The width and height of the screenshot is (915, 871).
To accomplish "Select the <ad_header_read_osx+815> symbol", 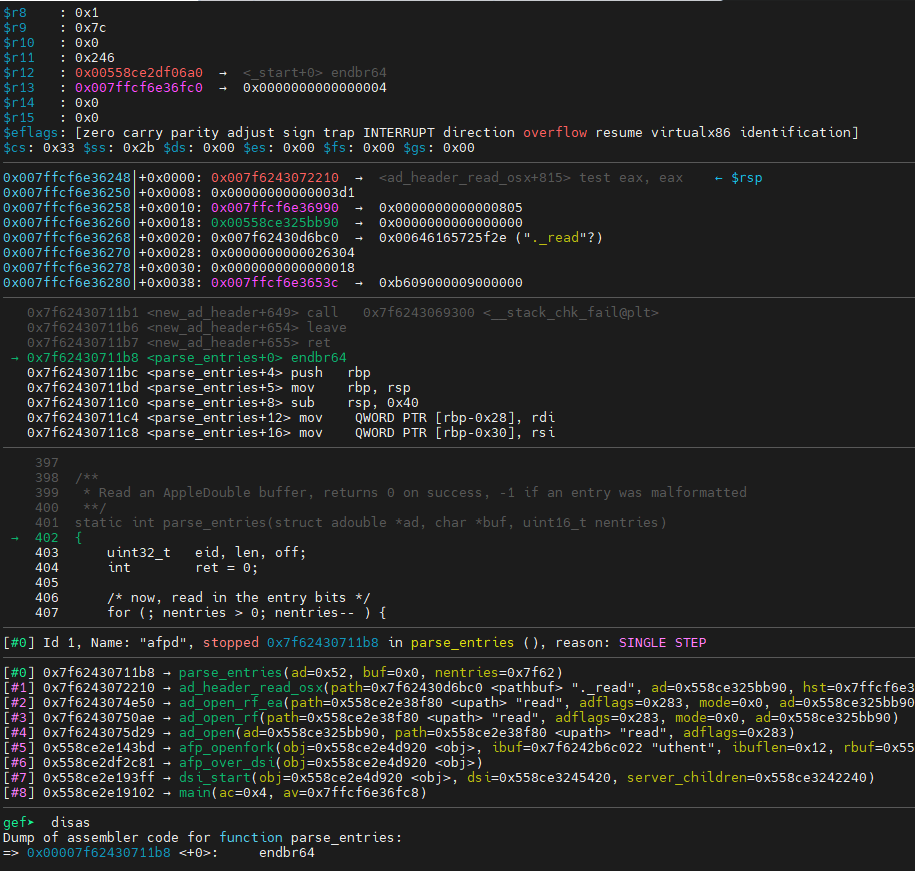I will (474, 178).
